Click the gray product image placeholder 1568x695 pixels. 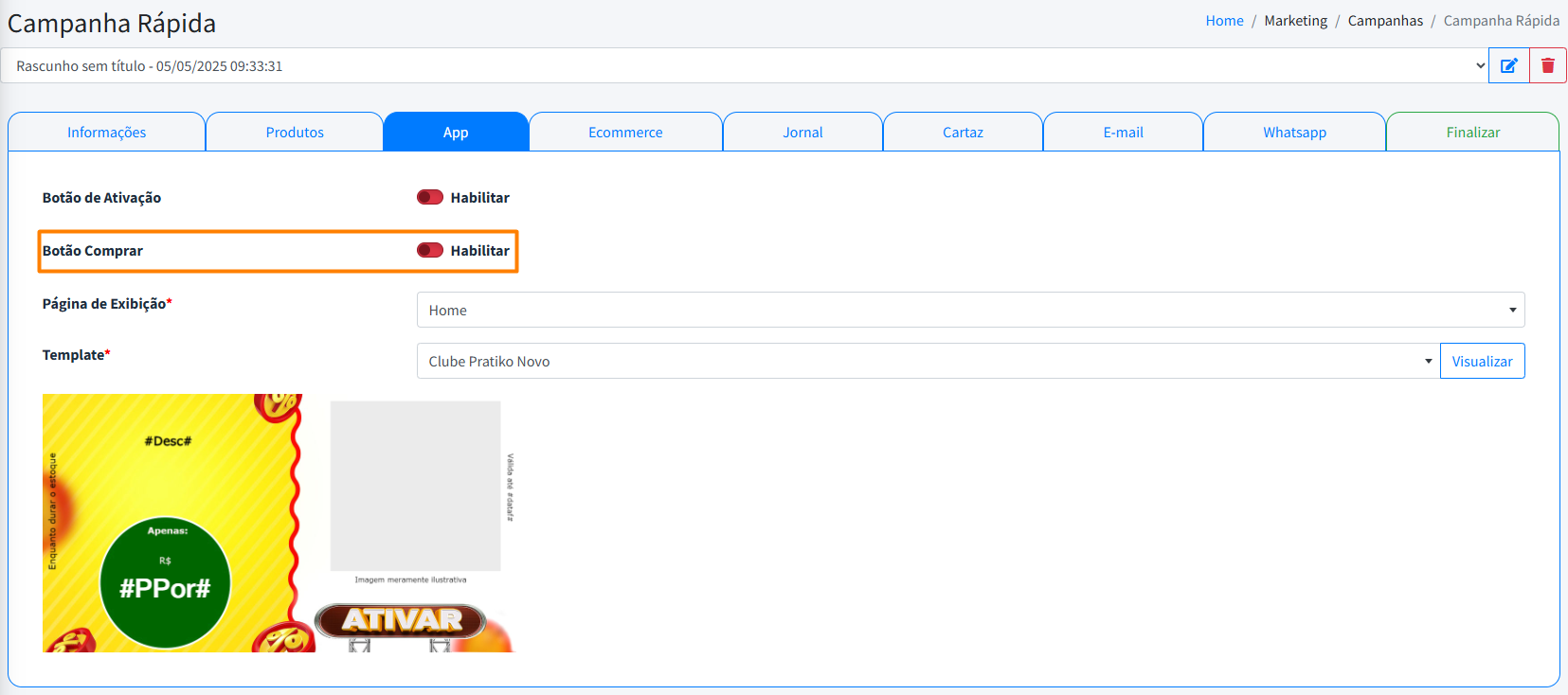point(415,485)
